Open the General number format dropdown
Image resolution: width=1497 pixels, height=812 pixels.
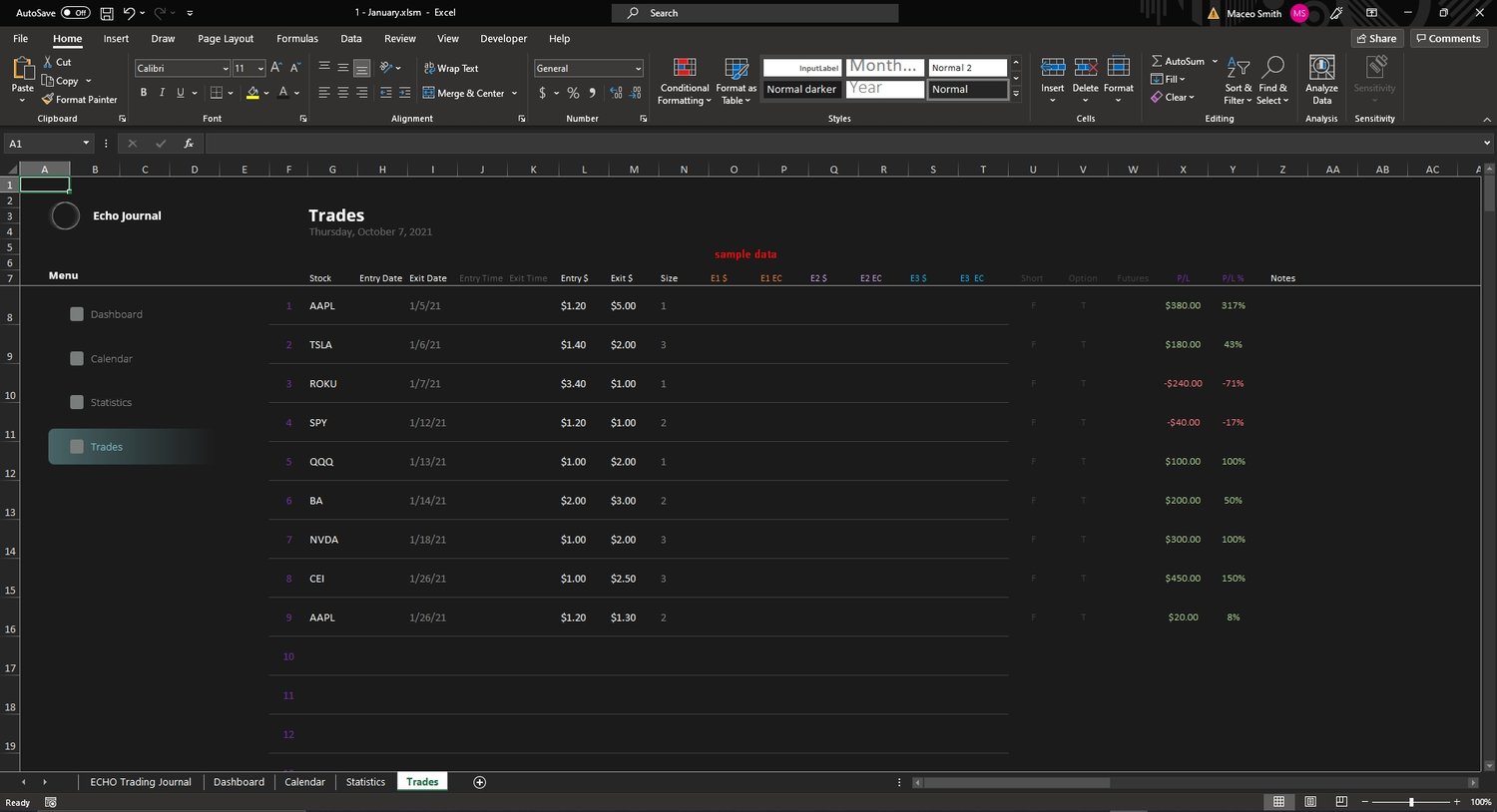[x=639, y=69]
